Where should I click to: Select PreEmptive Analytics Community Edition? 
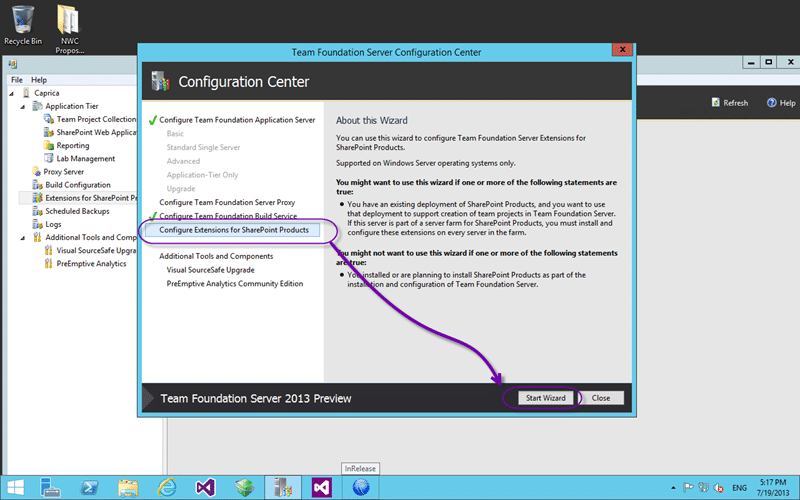pyautogui.click(x=235, y=284)
